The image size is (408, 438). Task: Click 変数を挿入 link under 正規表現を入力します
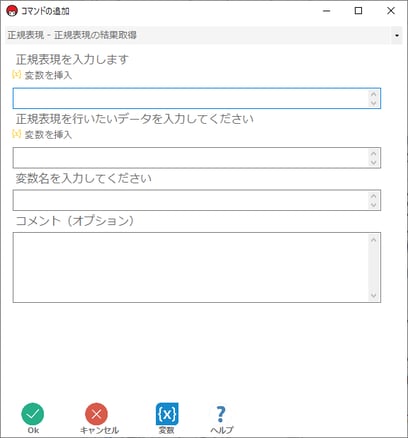pyautogui.click(x=48, y=75)
